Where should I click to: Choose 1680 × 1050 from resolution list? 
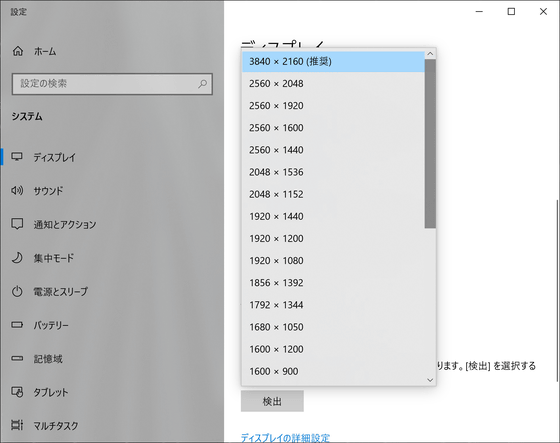click(x=333, y=327)
